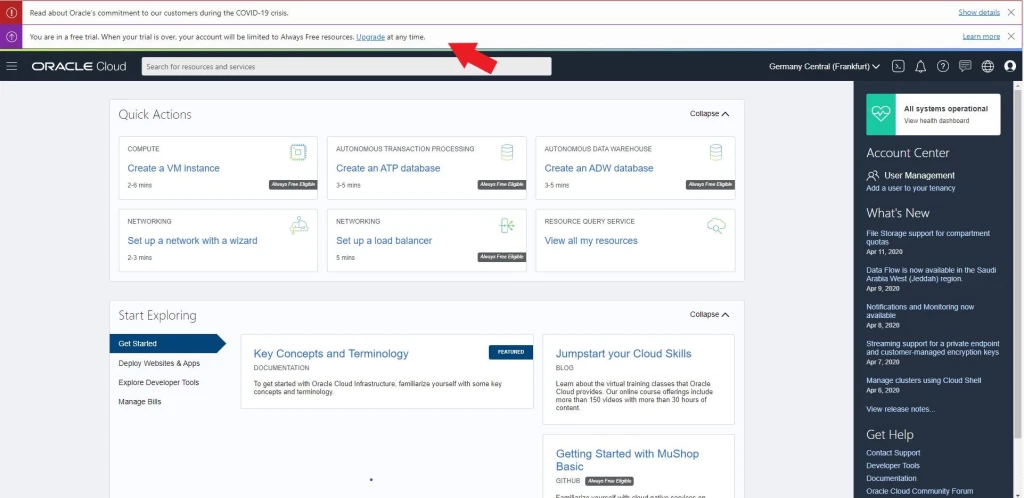The width and height of the screenshot is (1024, 498).
Task: Close the free trial notice banner
Action: pos(1011,36)
